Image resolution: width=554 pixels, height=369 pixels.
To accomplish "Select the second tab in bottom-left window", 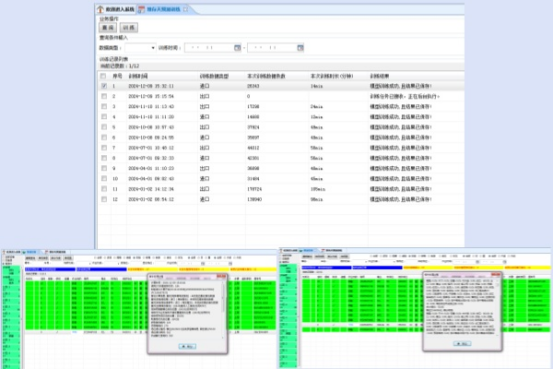I will pyautogui.click(x=31, y=252).
